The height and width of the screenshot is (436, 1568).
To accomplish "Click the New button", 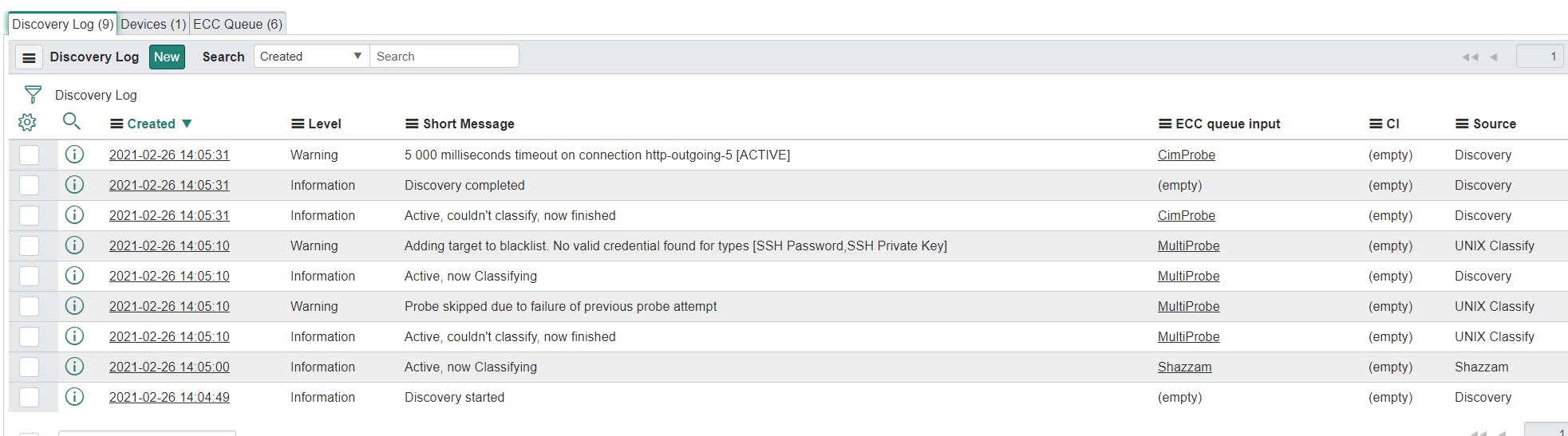I will click(167, 57).
